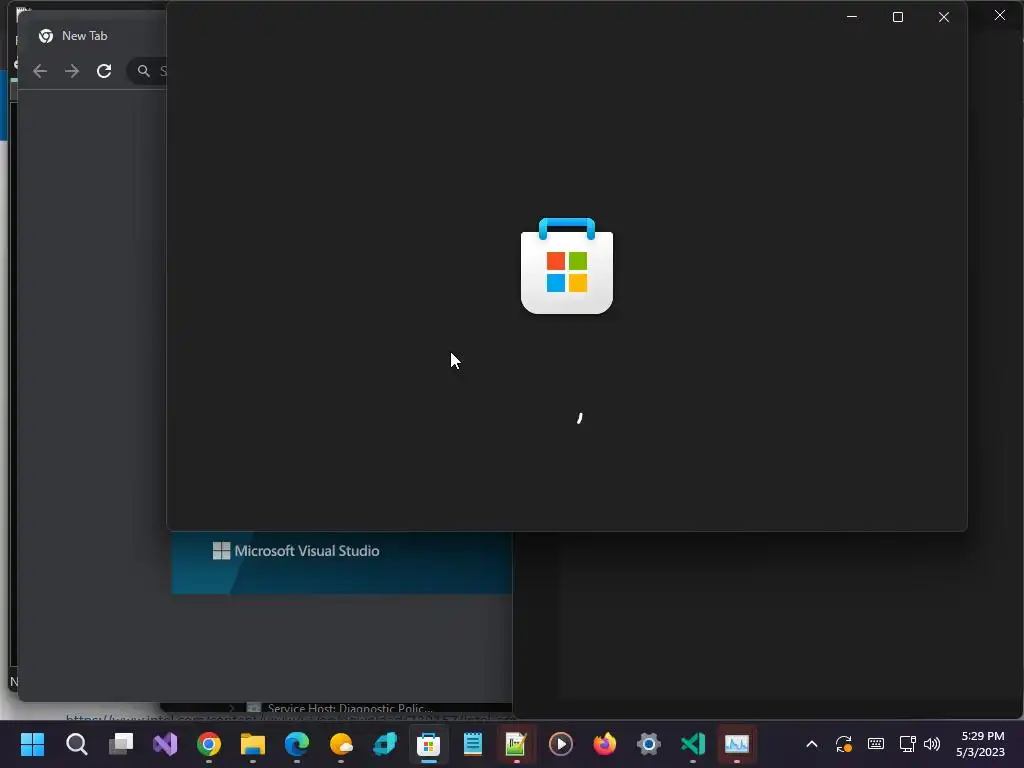Reload the page in Chrome

(104, 71)
